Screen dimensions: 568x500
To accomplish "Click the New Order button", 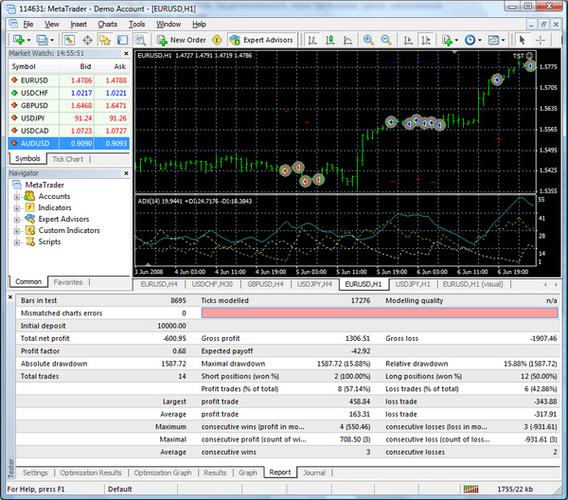I will 181,40.
